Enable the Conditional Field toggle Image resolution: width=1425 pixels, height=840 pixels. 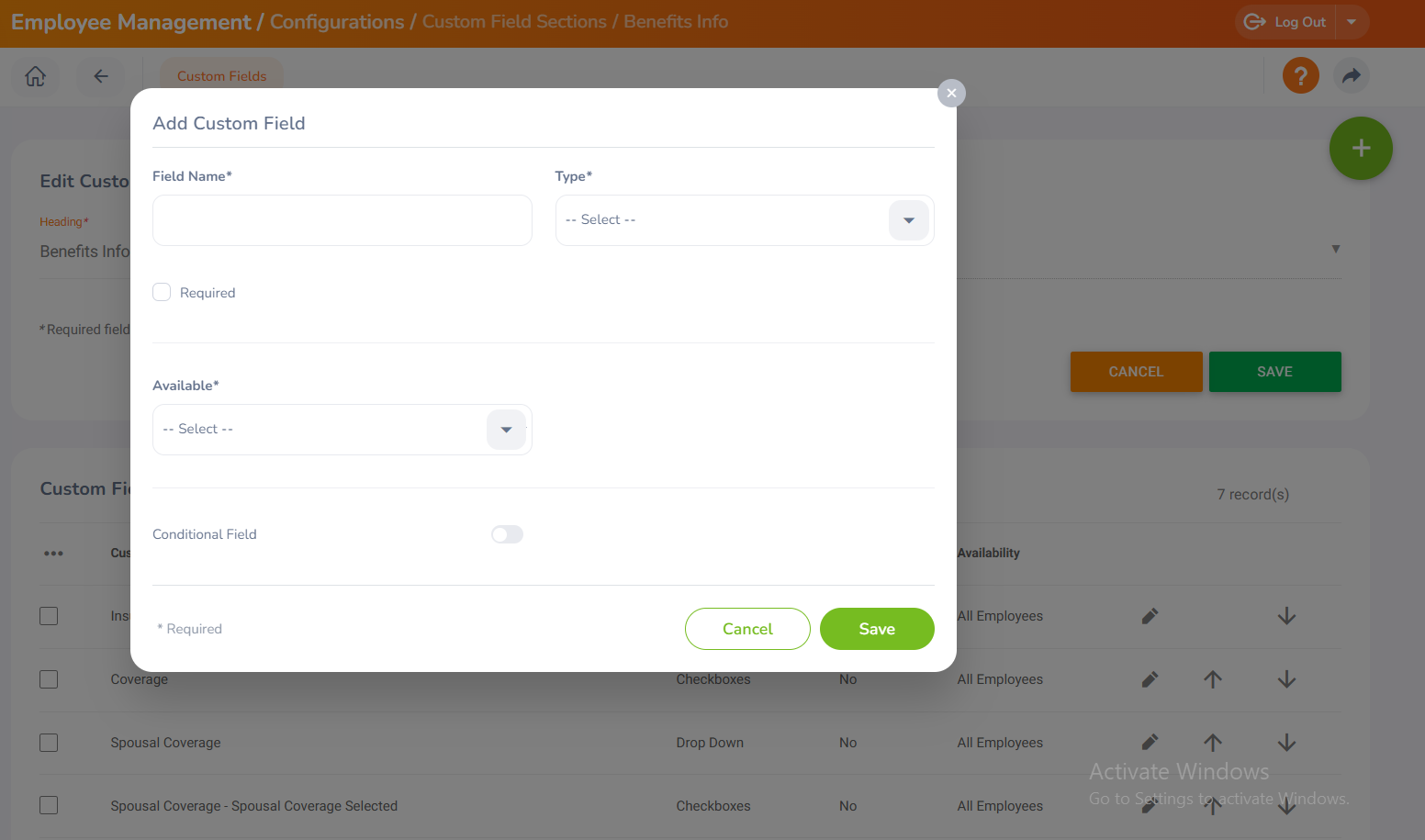pyautogui.click(x=507, y=534)
